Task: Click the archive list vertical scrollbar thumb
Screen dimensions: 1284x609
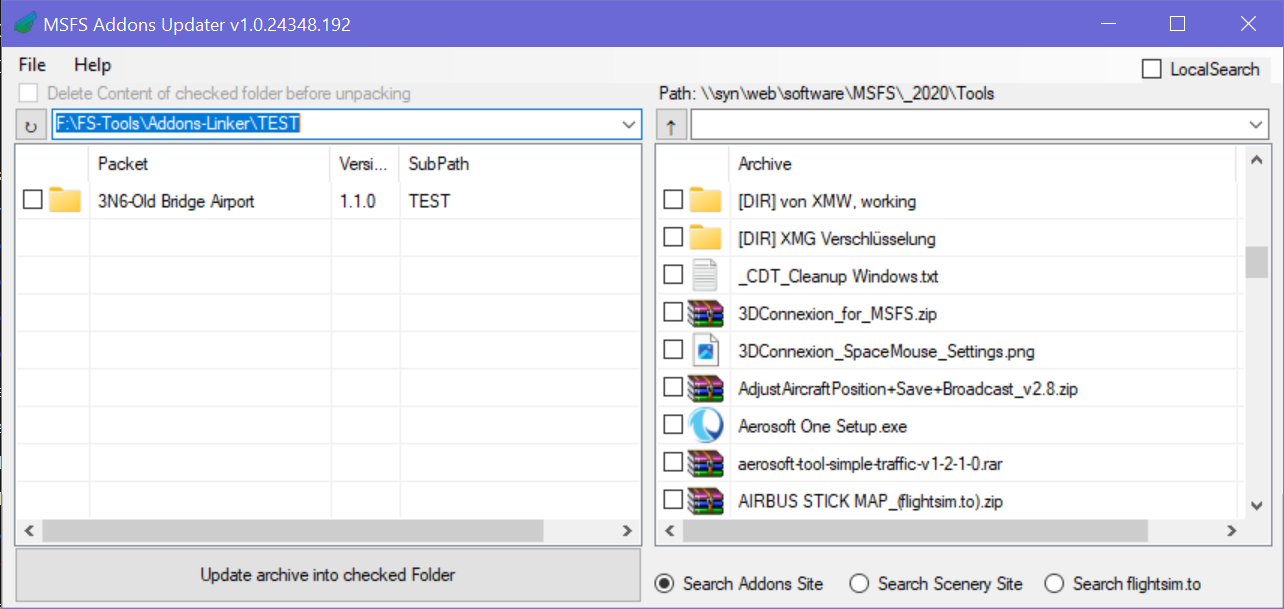Action: pos(1256,262)
